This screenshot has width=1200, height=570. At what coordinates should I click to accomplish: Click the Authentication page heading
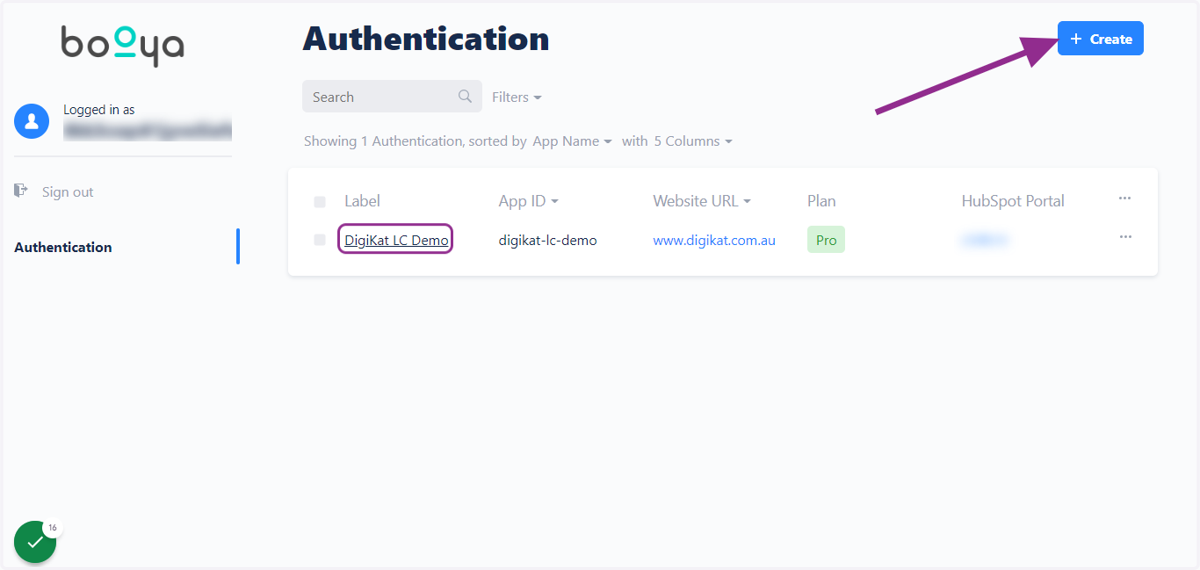426,39
